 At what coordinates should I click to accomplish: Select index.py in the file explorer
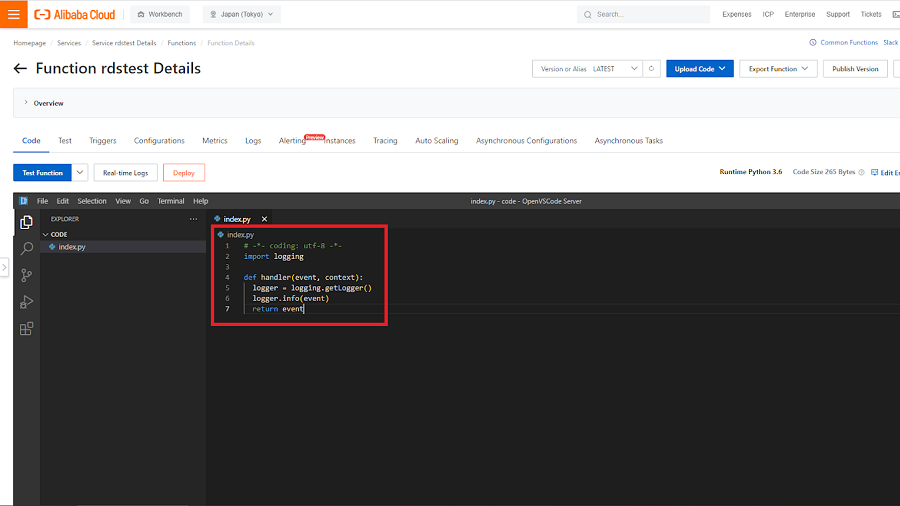point(72,246)
